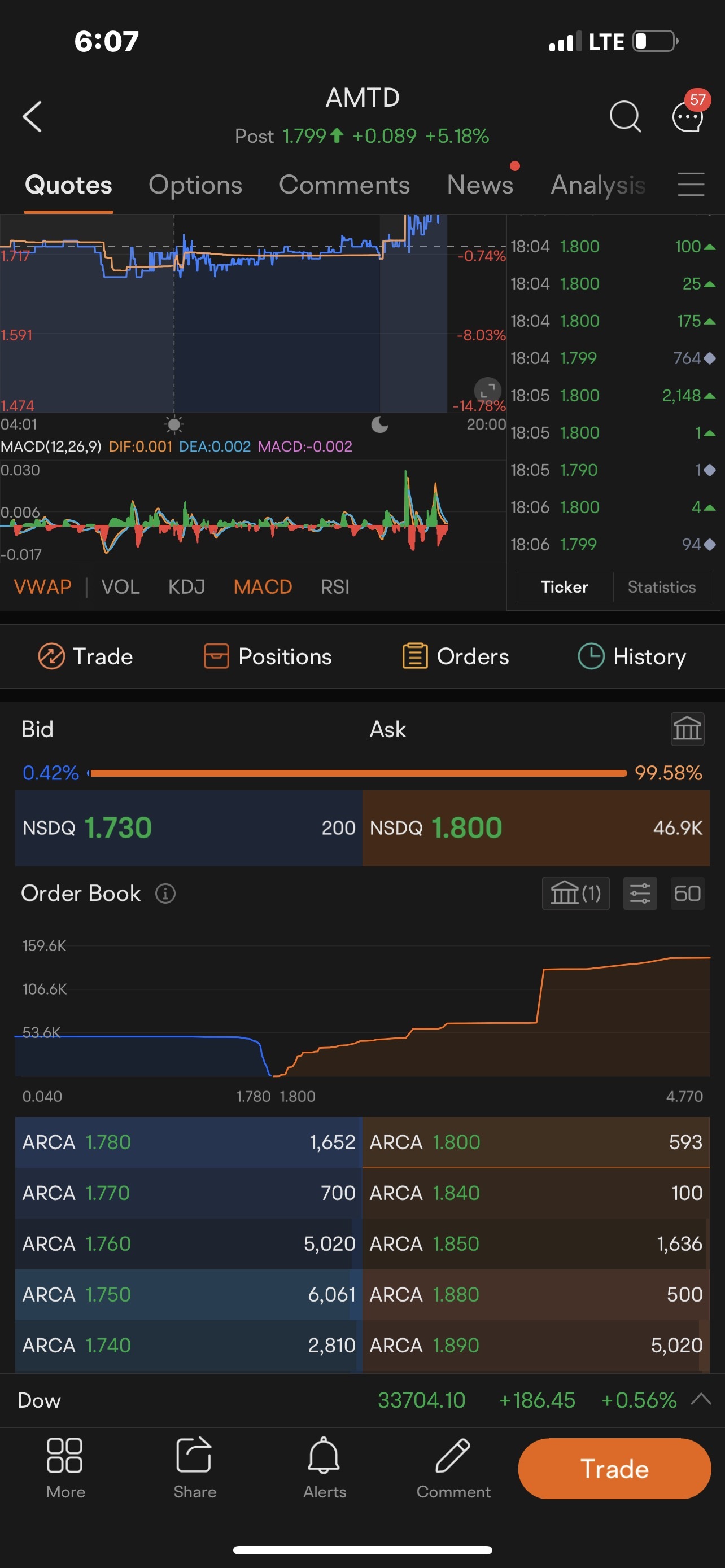This screenshot has height=1568, width=725.
Task: Toggle KDJ indicator
Action: [x=186, y=587]
